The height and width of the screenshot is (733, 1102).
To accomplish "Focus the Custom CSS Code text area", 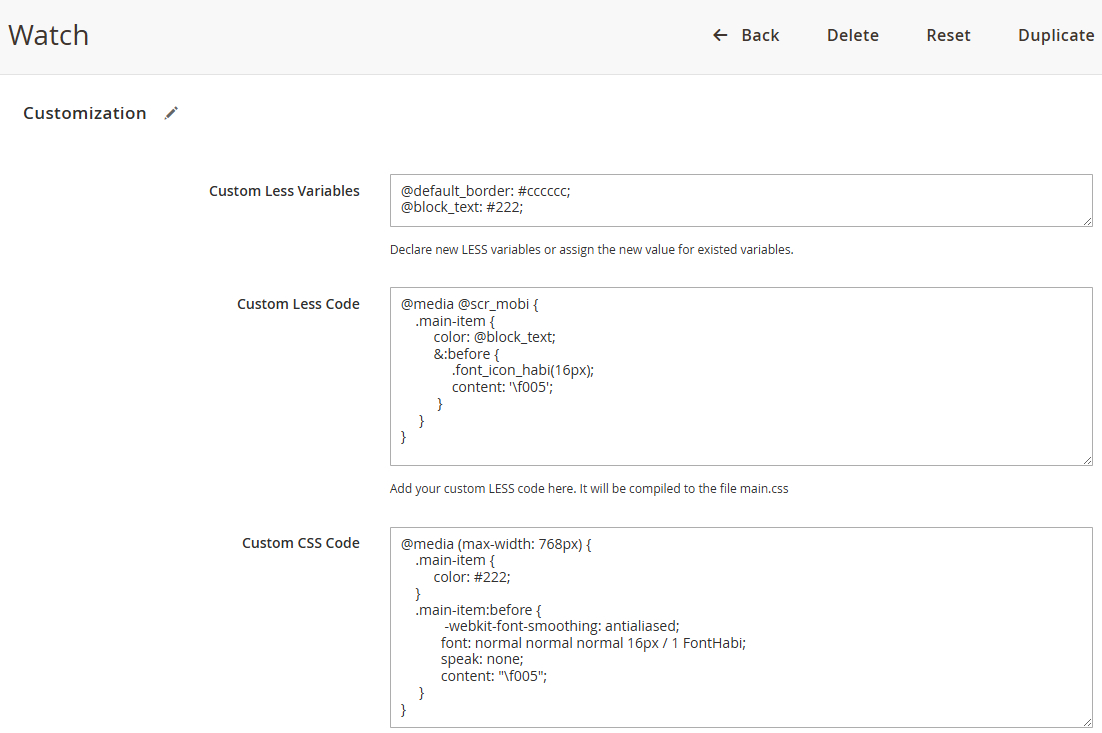I will pyautogui.click(x=741, y=627).
